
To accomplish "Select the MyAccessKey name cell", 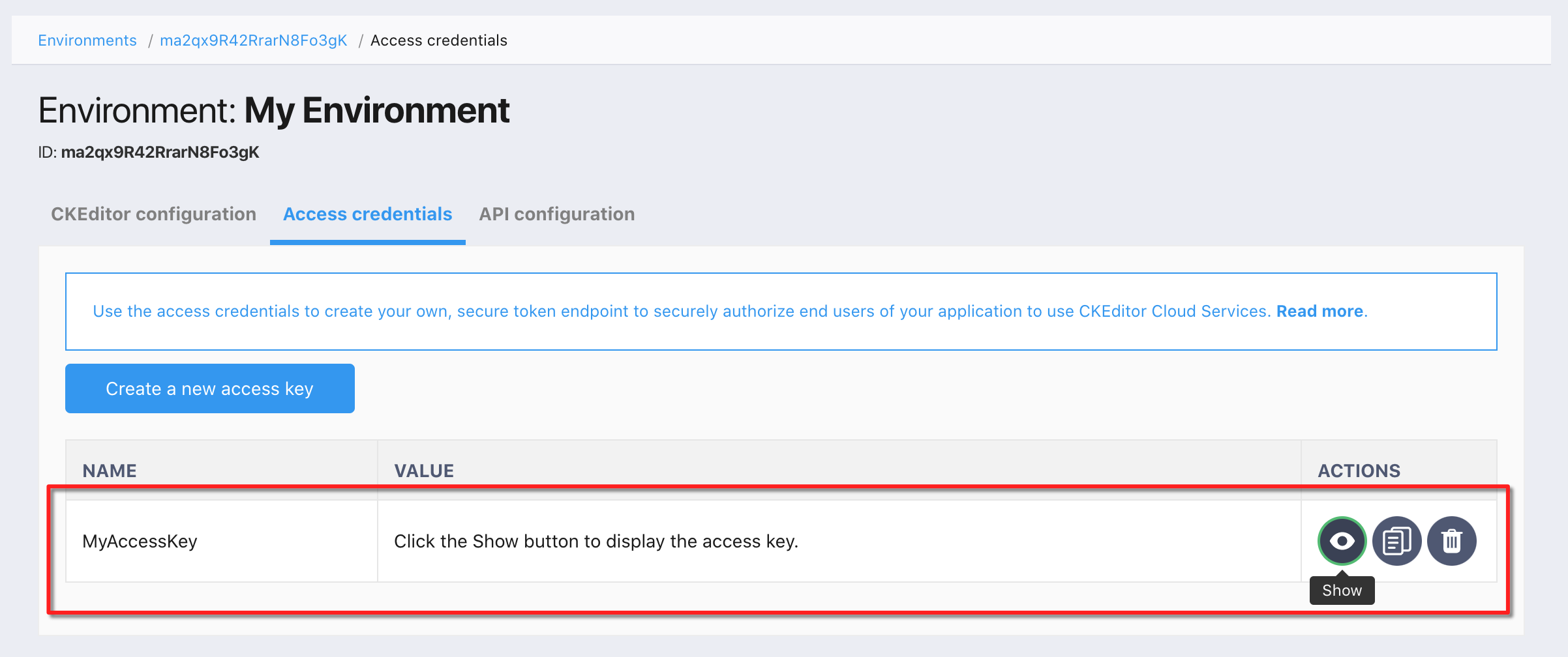I will [140, 542].
